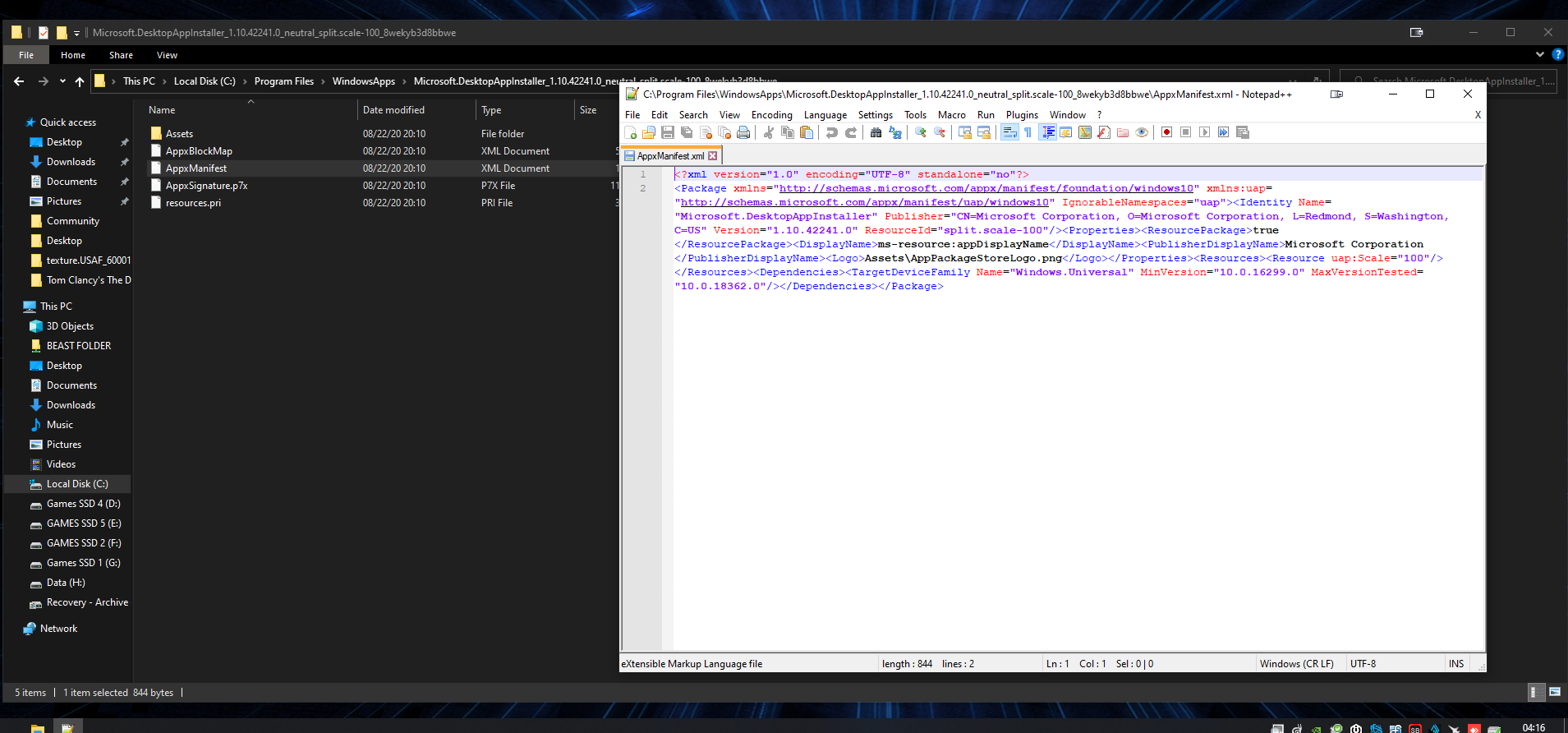Image resolution: width=1568 pixels, height=733 pixels.
Task: Open Folder as Workspace icon
Action: coord(1123,132)
